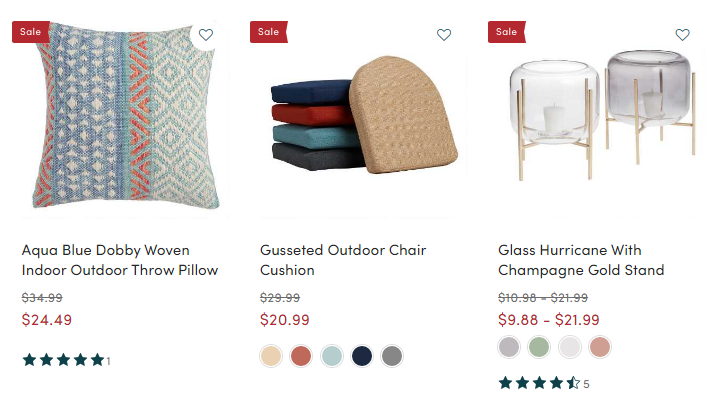
Task: Open Aqua Blue Dobby Woven Pillow title
Action: [120, 260]
